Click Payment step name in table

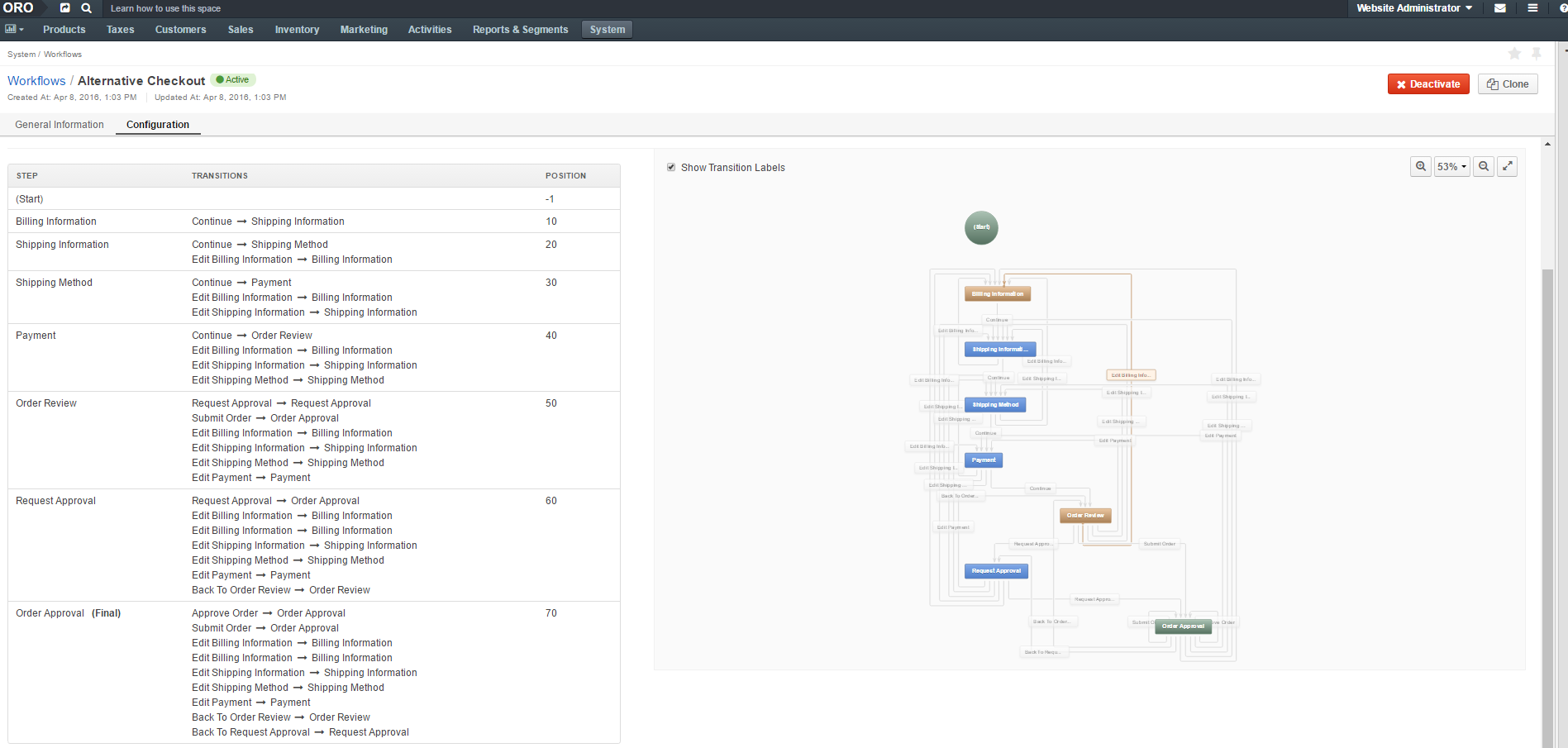pos(36,336)
